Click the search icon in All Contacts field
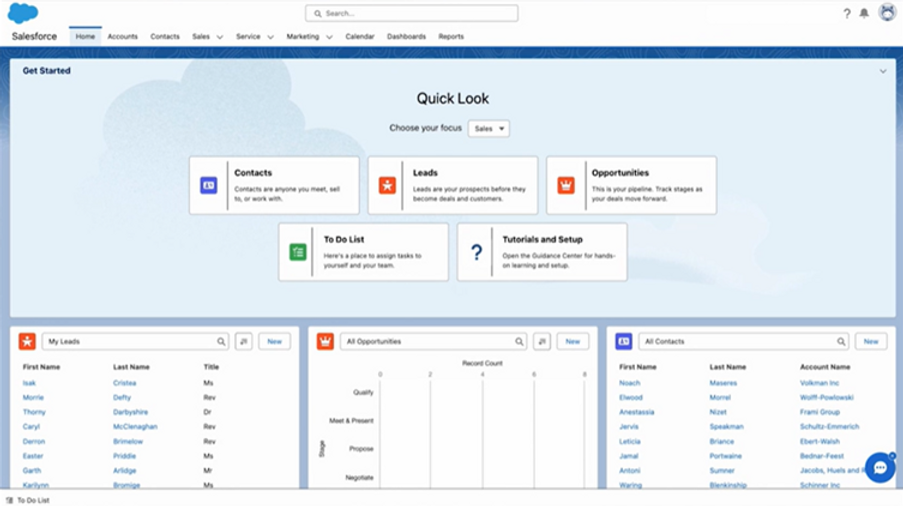903x506 pixels. point(841,341)
